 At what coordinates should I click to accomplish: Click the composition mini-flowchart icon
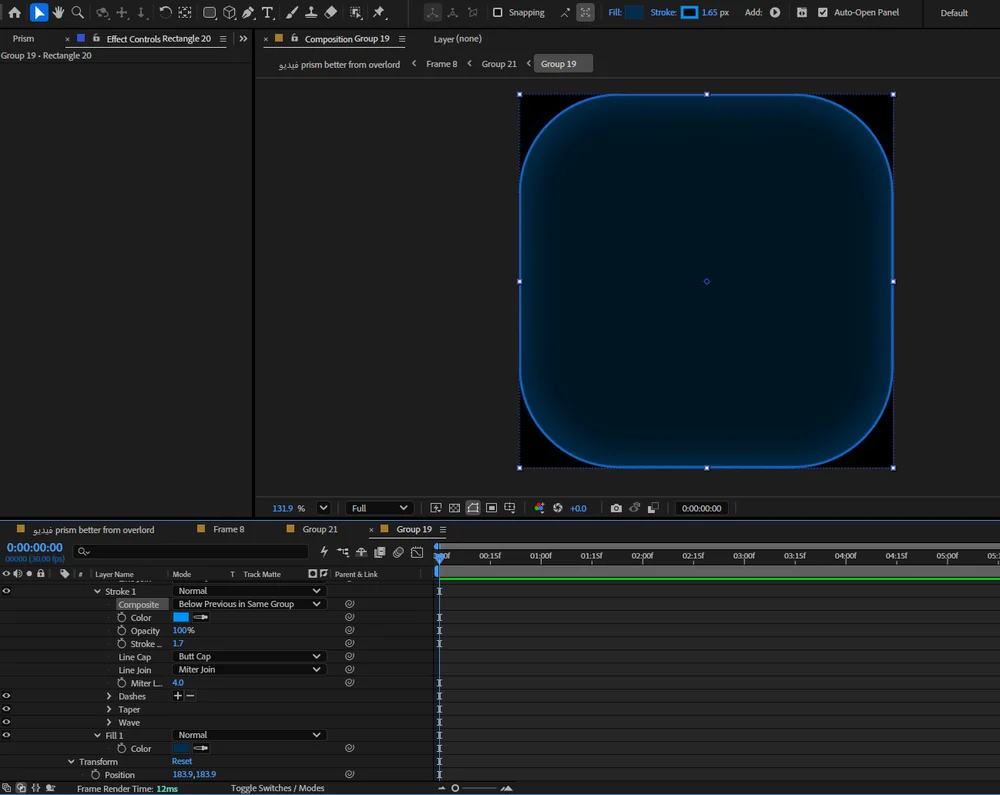point(342,552)
